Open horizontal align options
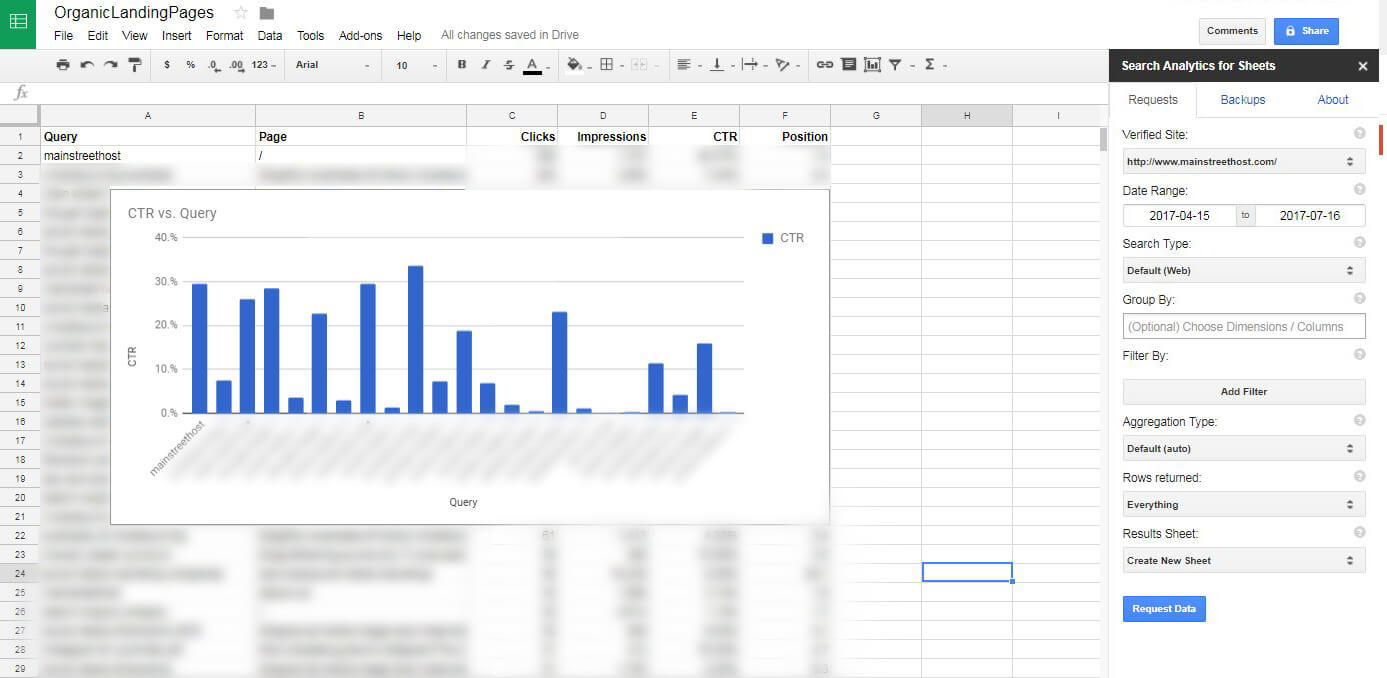This screenshot has width=1387, height=678. 684,65
